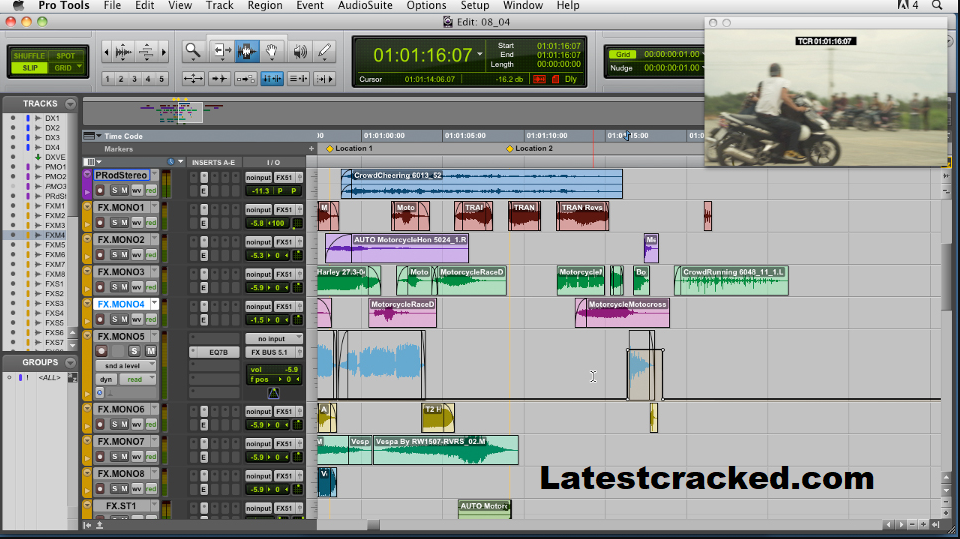
Task: Mute the FX.MONO5 track
Action: 150,351
